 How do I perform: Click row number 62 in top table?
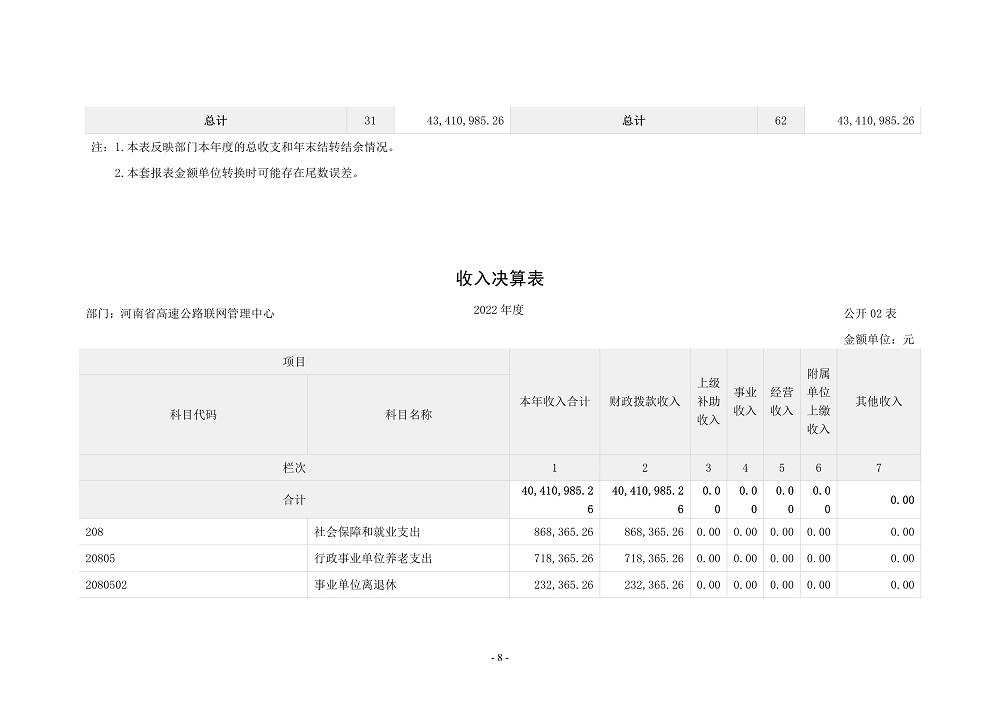click(x=781, y=121)
